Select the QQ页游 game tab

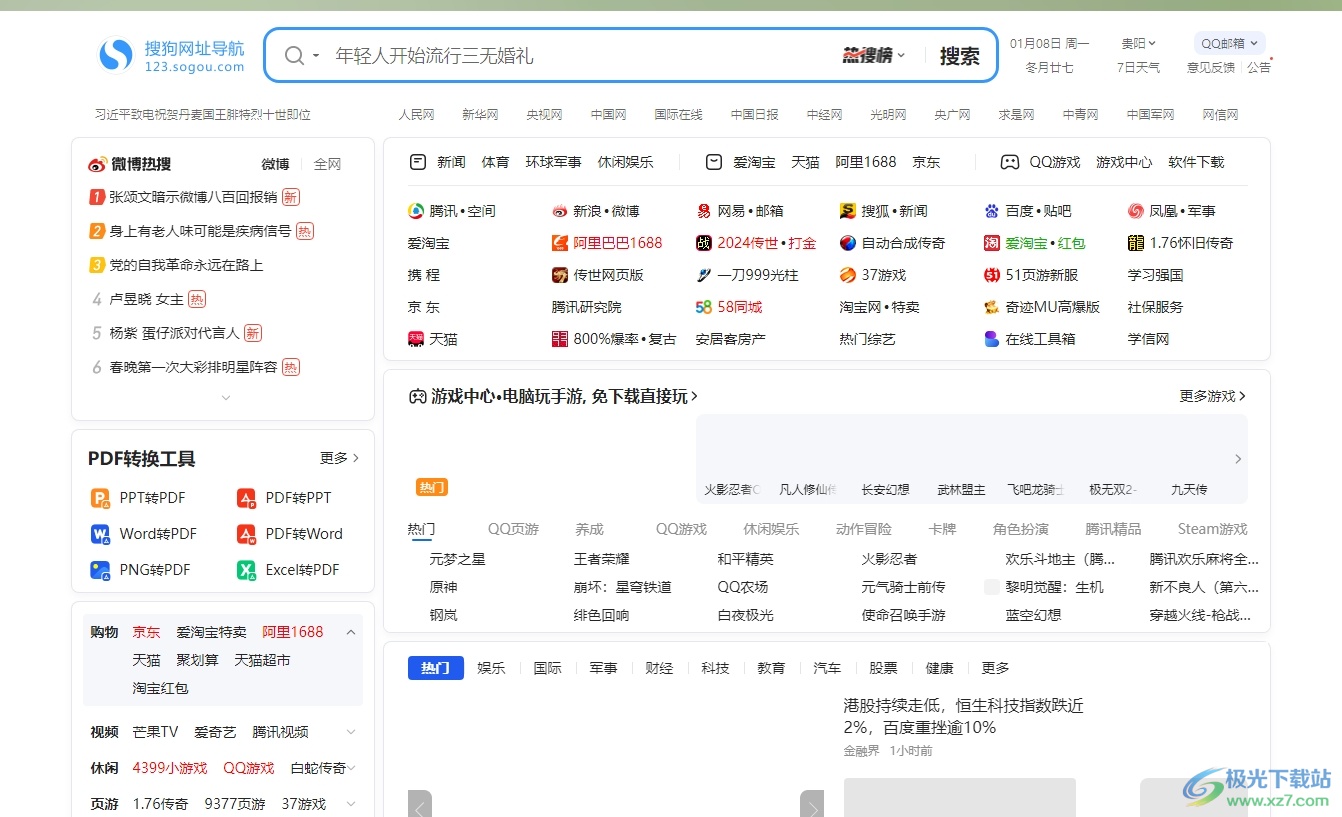(x=513, y=529)
